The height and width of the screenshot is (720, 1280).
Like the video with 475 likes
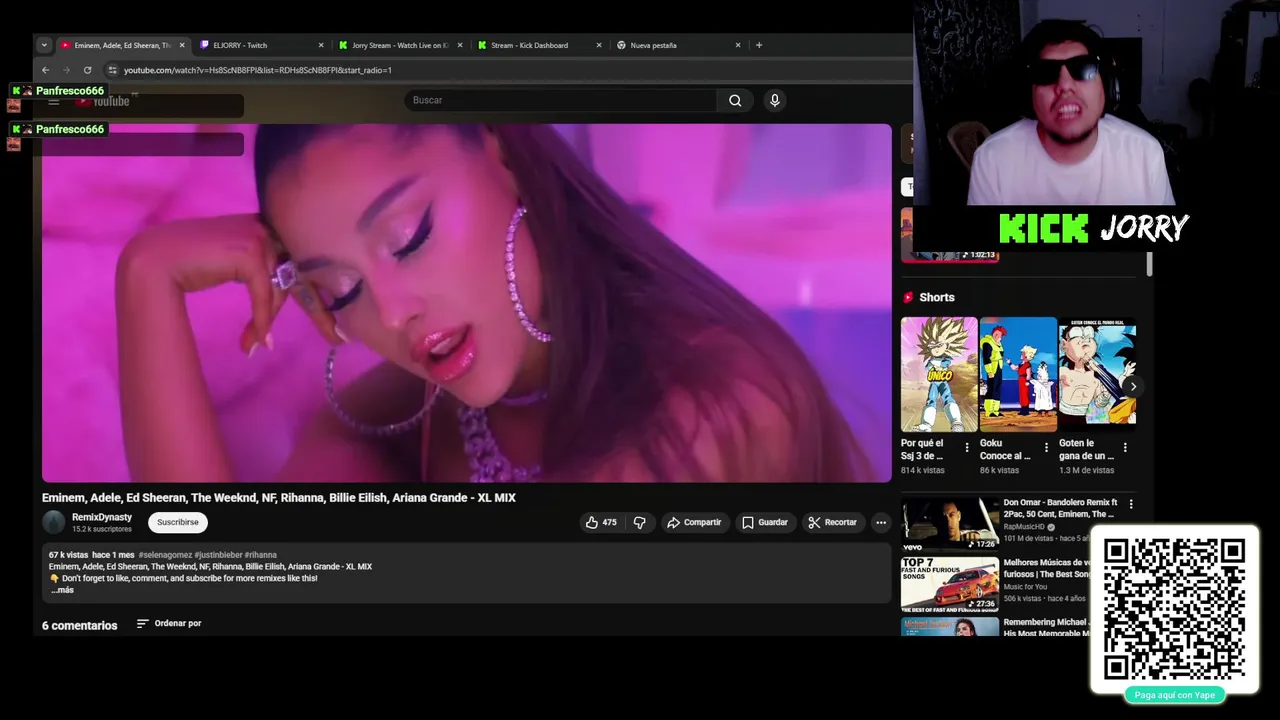[601, 522]
